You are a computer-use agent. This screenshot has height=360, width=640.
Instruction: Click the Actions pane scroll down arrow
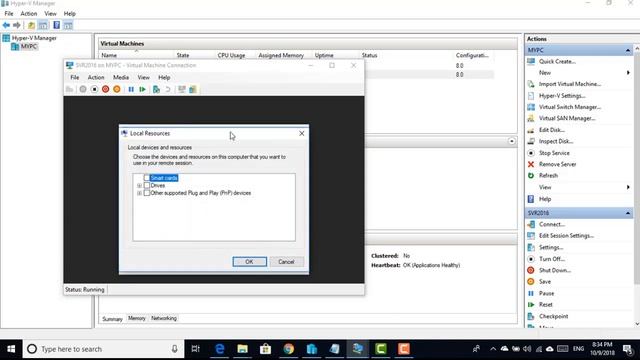click(637, 324)
